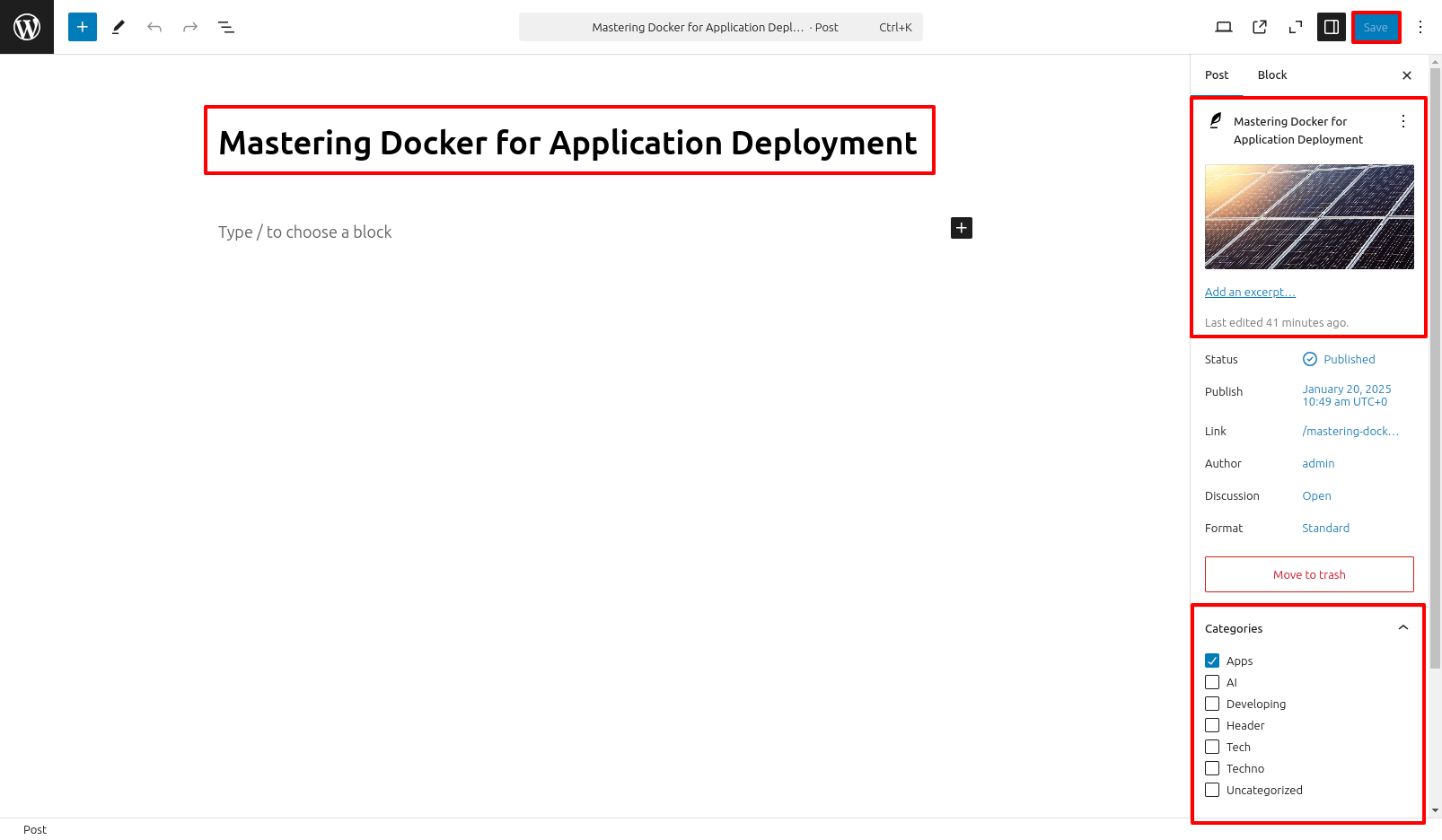Click the black add block button in content
1442x840 pixels.
tap(962, 228)
